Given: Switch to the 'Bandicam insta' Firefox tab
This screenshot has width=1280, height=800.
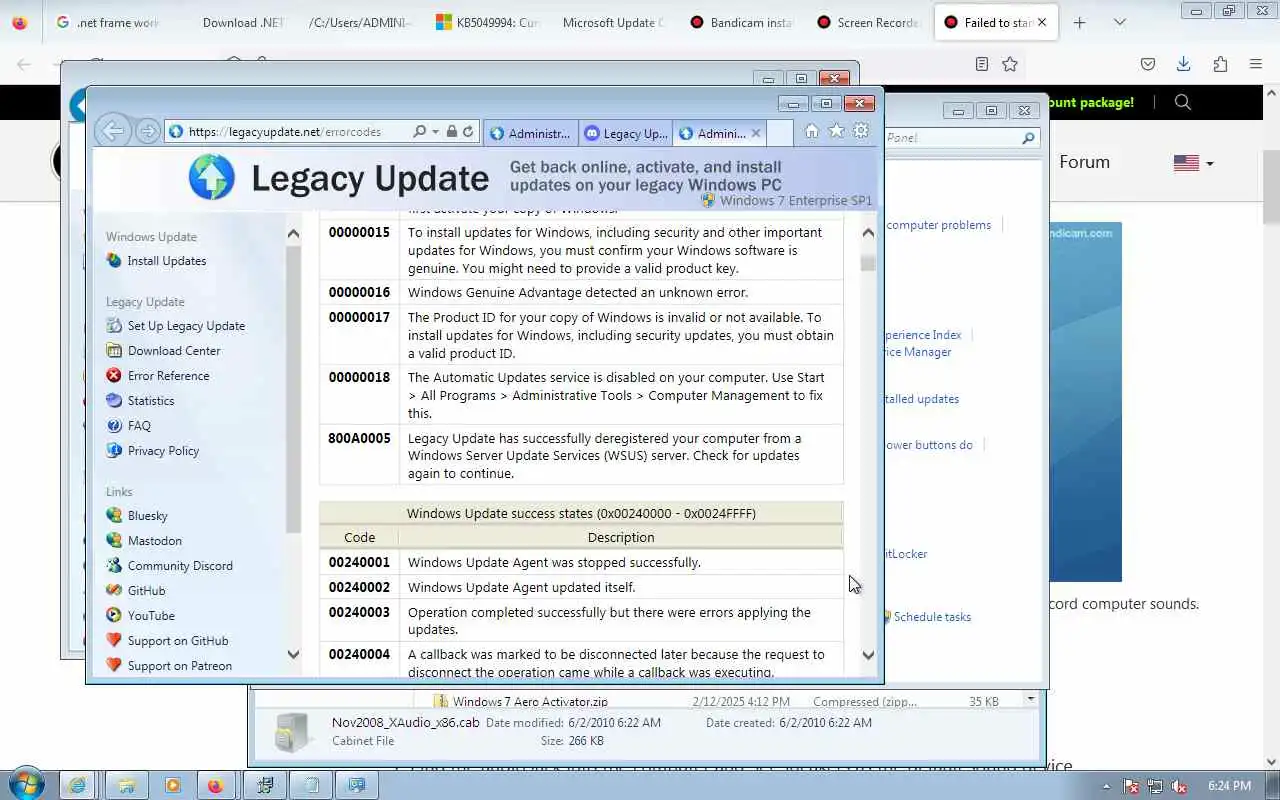Looking at the screenshot, I should tap(741, 22).
